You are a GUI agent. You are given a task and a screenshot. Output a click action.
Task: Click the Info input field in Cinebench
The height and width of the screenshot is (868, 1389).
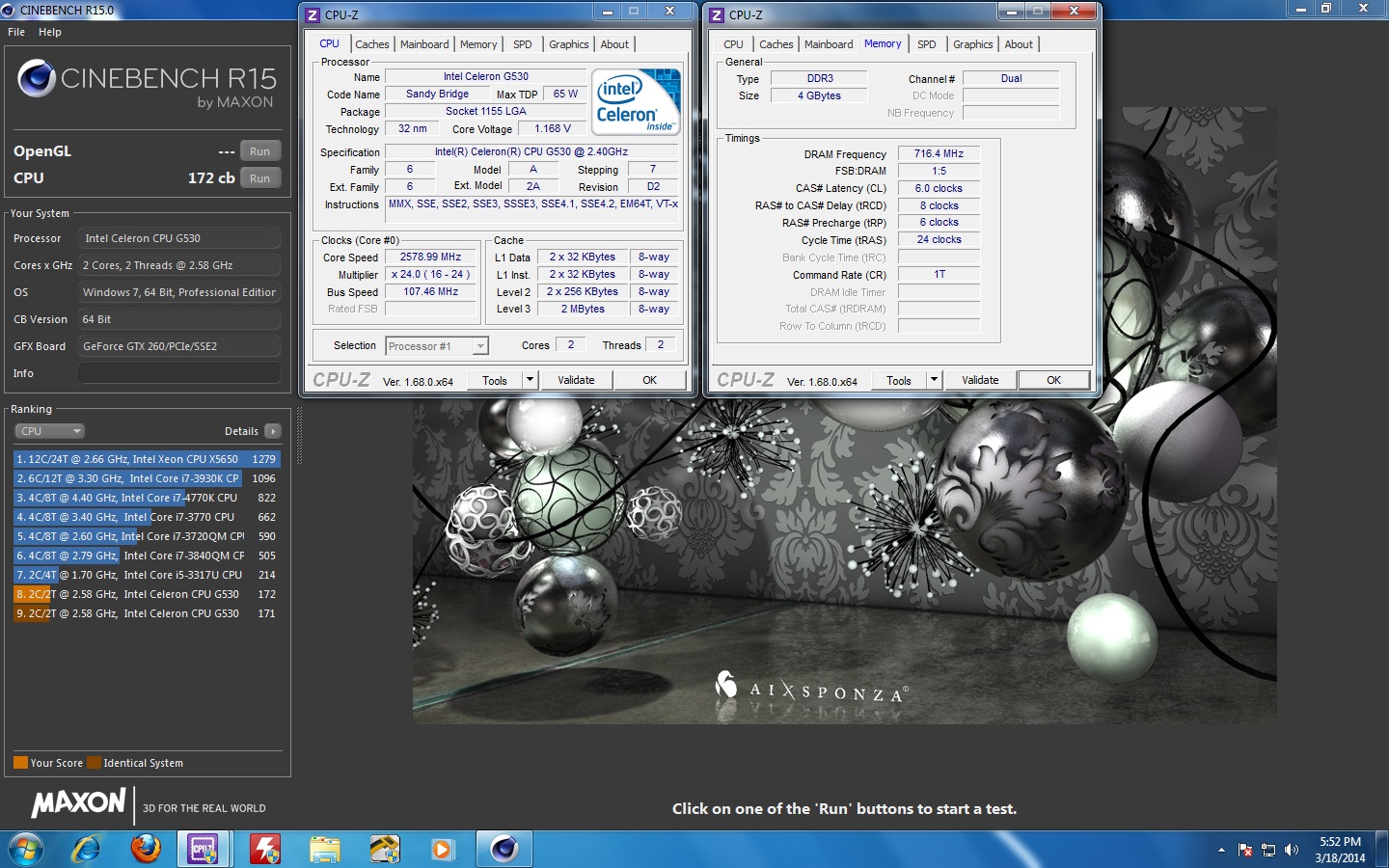tap(179, 373)
